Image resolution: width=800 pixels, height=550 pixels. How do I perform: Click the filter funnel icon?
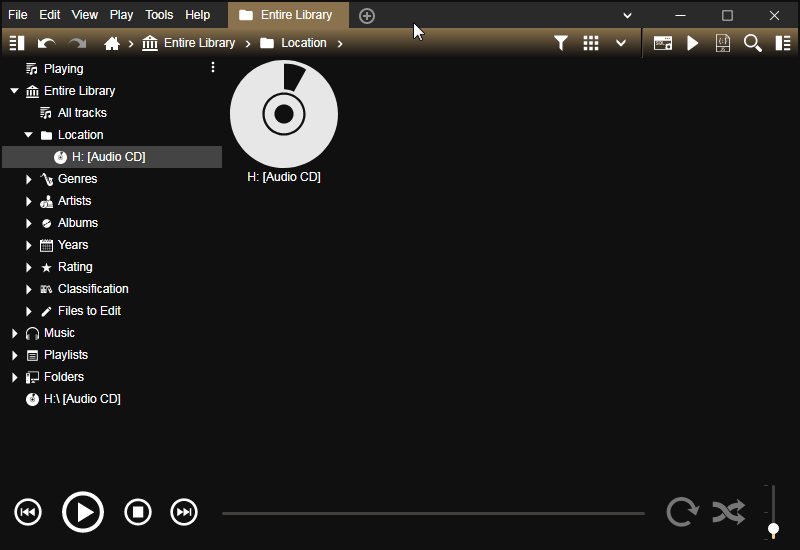(561, 43)
